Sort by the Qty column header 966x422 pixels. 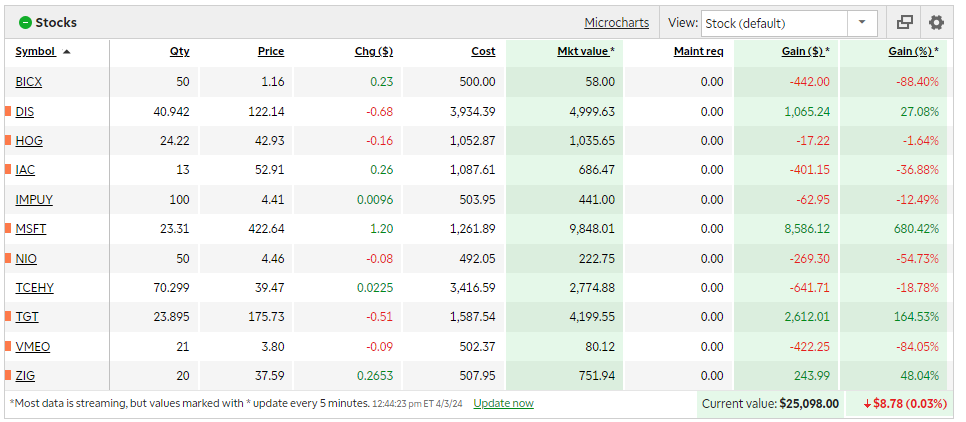point(180,52)
